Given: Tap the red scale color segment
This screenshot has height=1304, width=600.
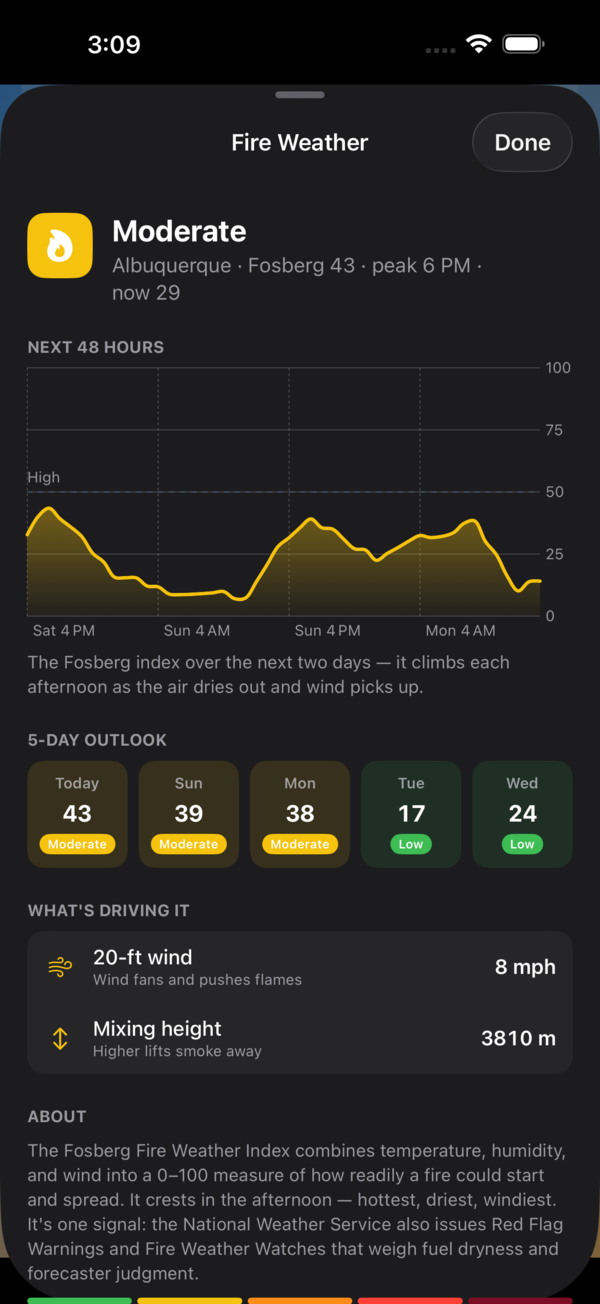Looking at the screenshot, I should click(410, 1300).
